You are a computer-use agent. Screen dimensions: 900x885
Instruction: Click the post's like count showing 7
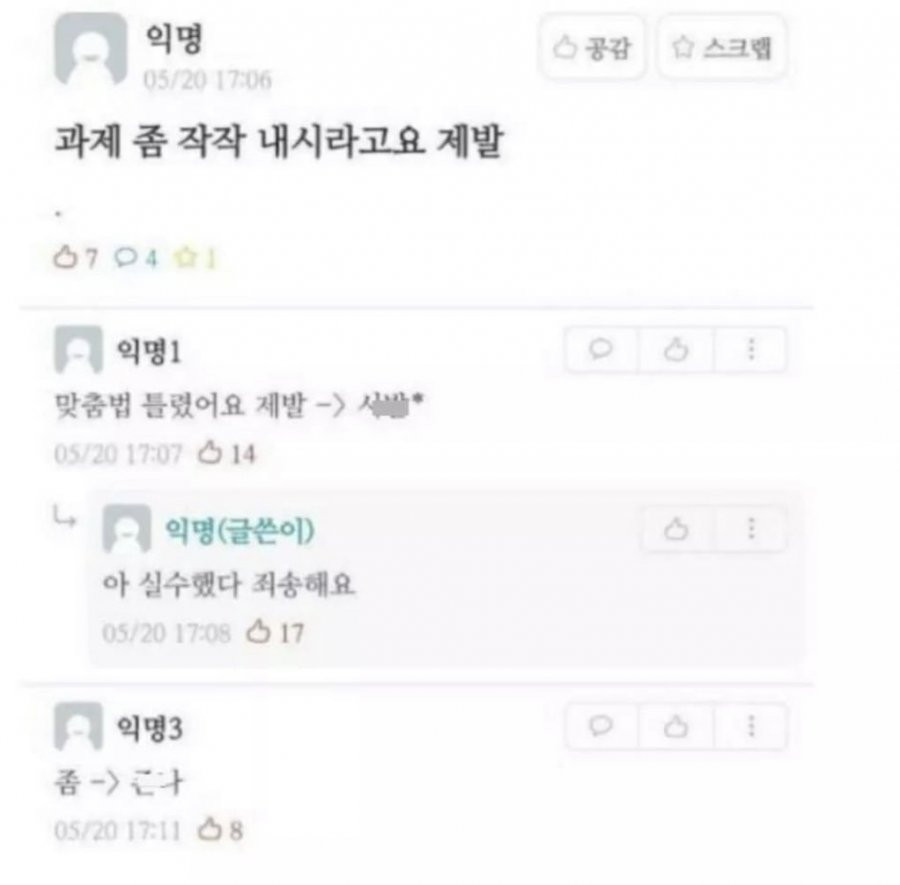click(x=76, y=258)
